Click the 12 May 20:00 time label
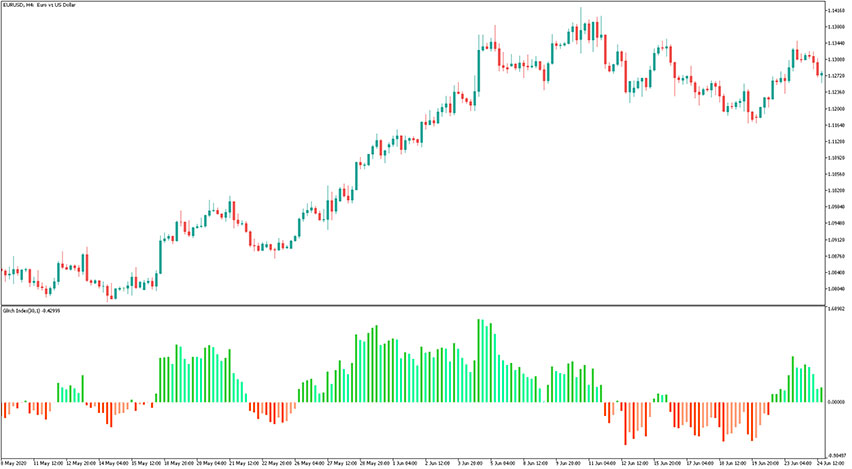852x469 pixels. (x=82, y=464)
